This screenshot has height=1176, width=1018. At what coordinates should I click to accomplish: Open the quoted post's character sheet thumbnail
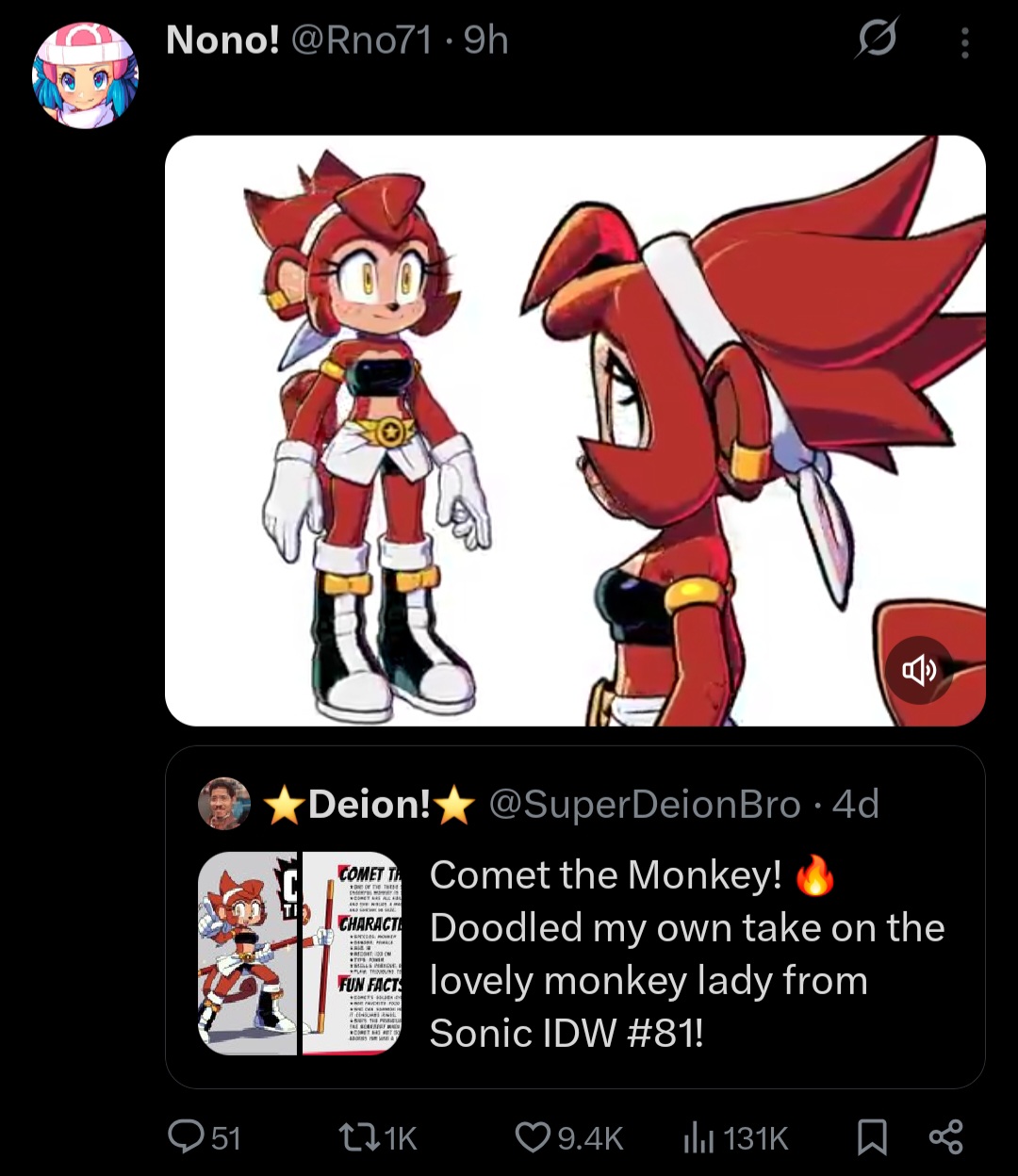coord(300,954)
